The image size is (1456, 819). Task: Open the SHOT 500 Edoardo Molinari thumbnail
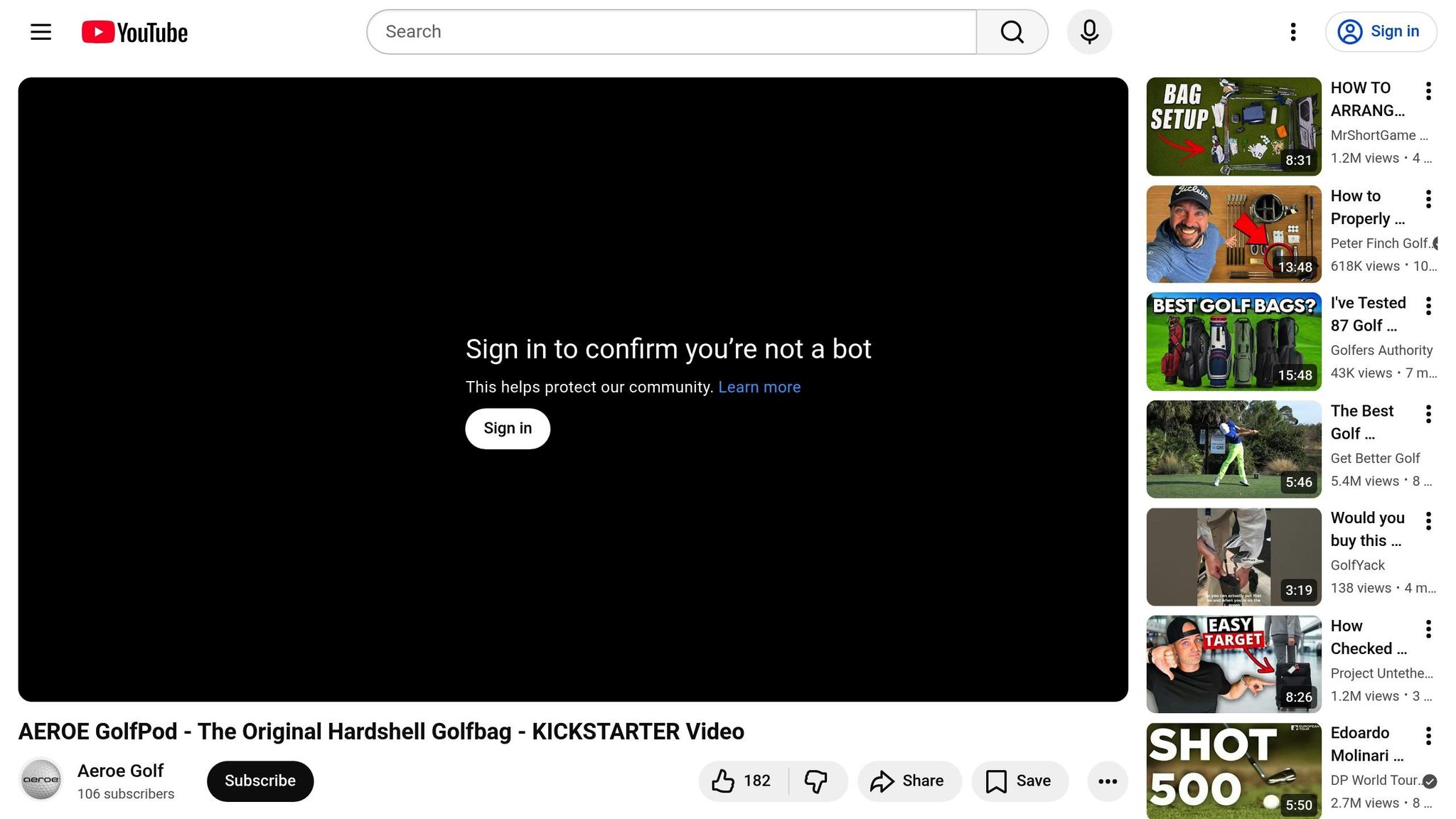coord(1233,771)
